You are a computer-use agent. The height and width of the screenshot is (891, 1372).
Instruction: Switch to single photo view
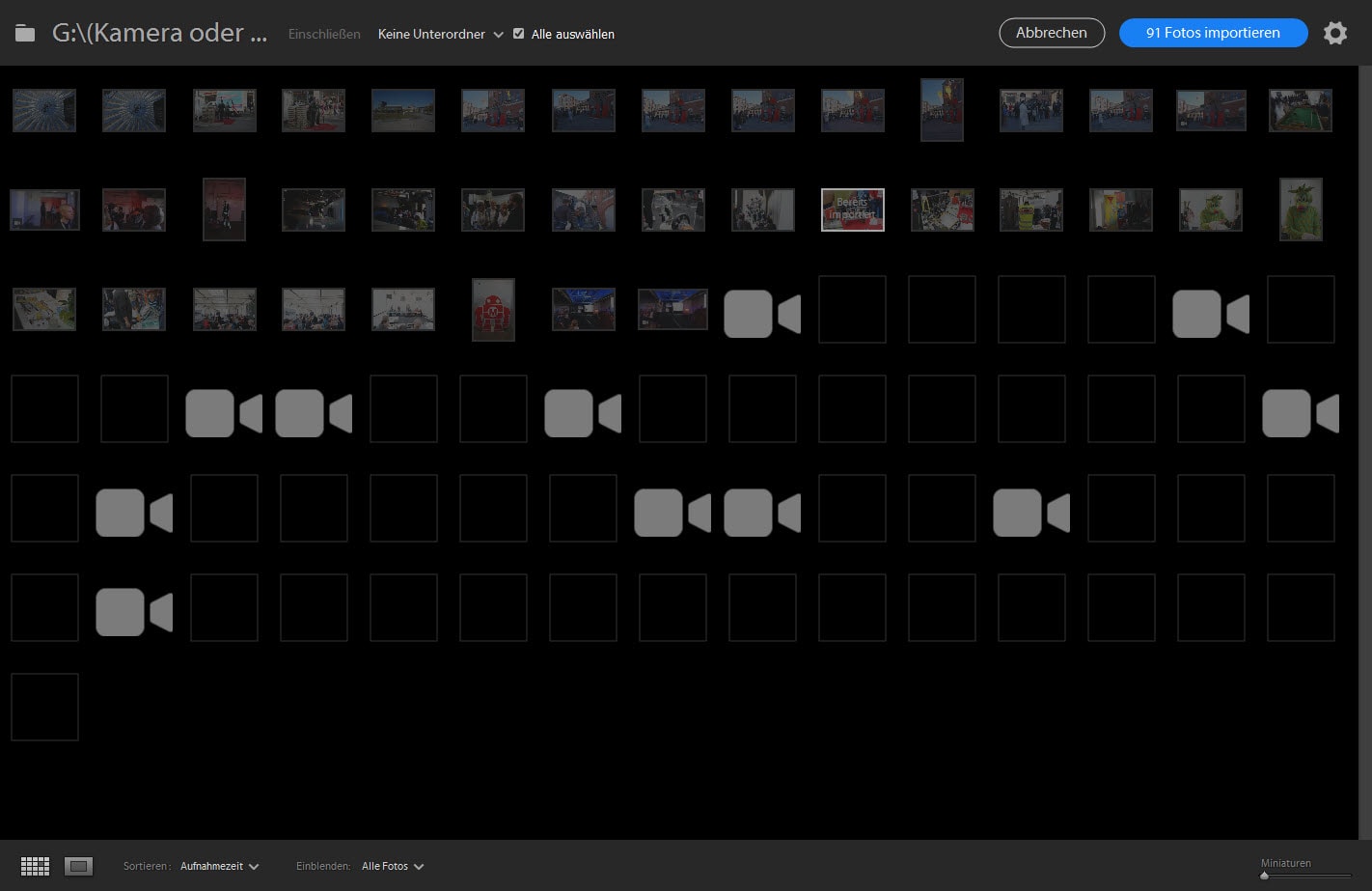78,866
